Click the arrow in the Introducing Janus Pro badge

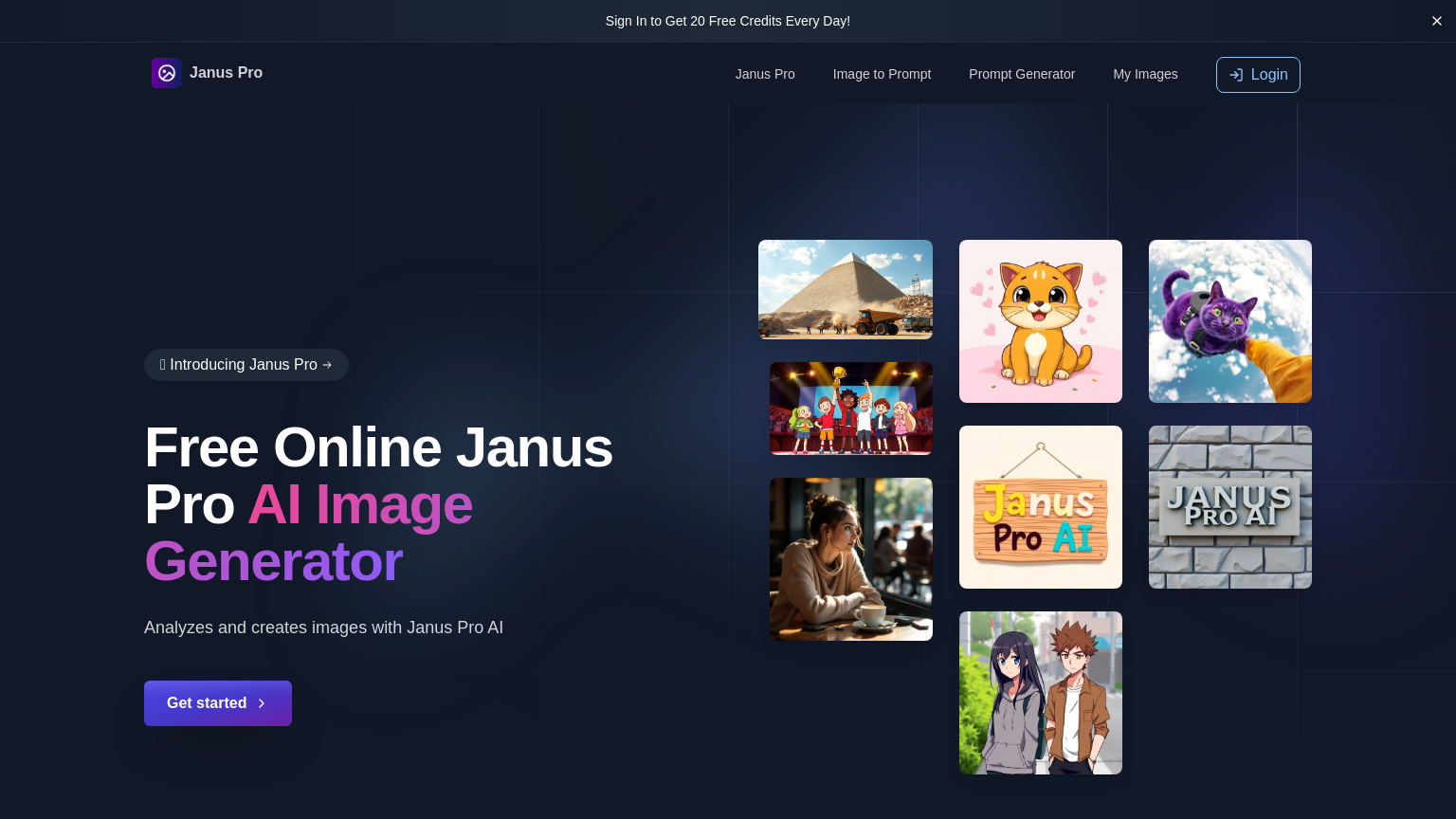[327, 365]
